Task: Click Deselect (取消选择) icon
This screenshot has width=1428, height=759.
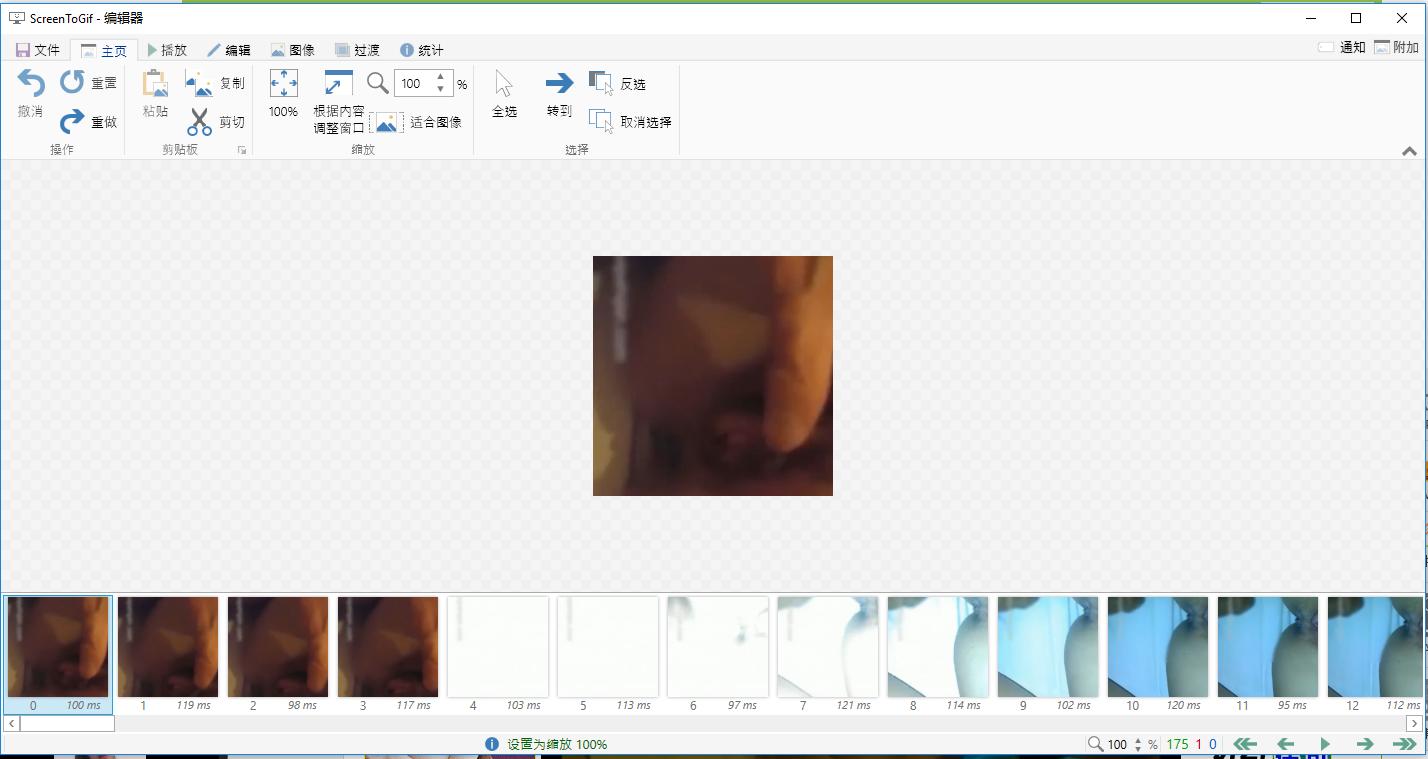Action: point(601,121)
